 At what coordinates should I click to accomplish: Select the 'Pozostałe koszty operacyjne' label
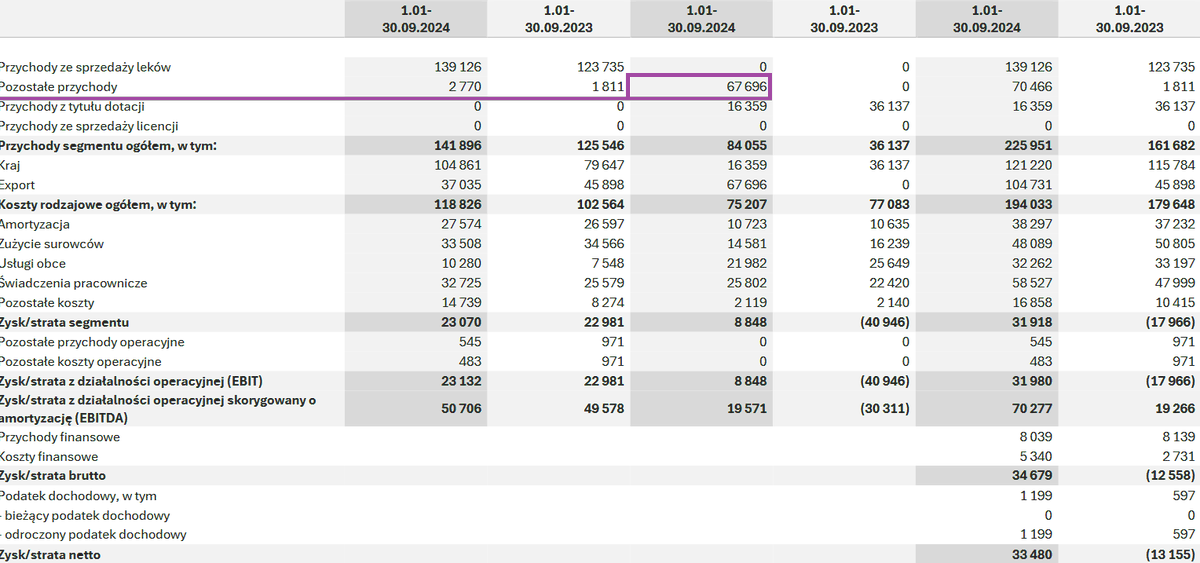(x=80, y=361)
